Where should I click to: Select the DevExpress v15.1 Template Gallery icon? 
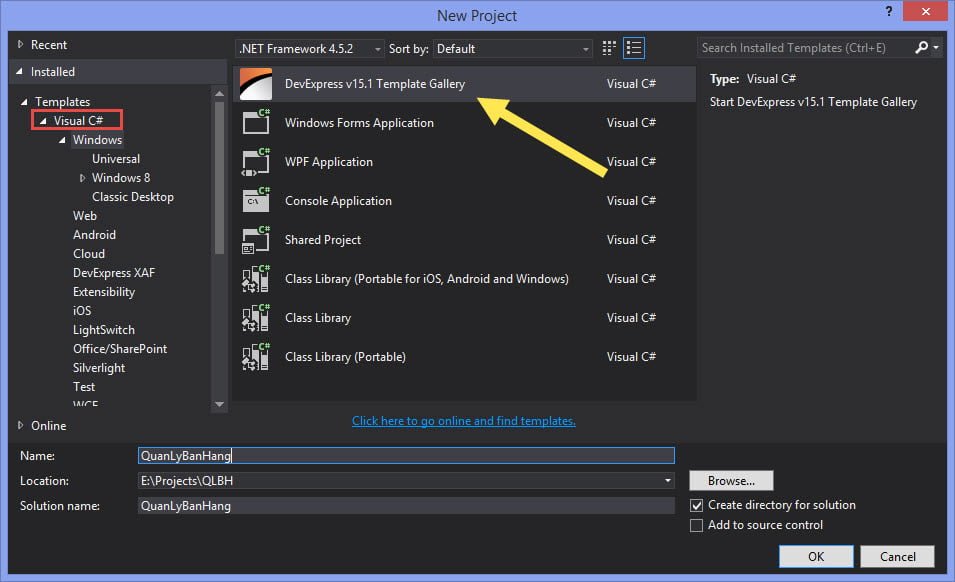257,85
